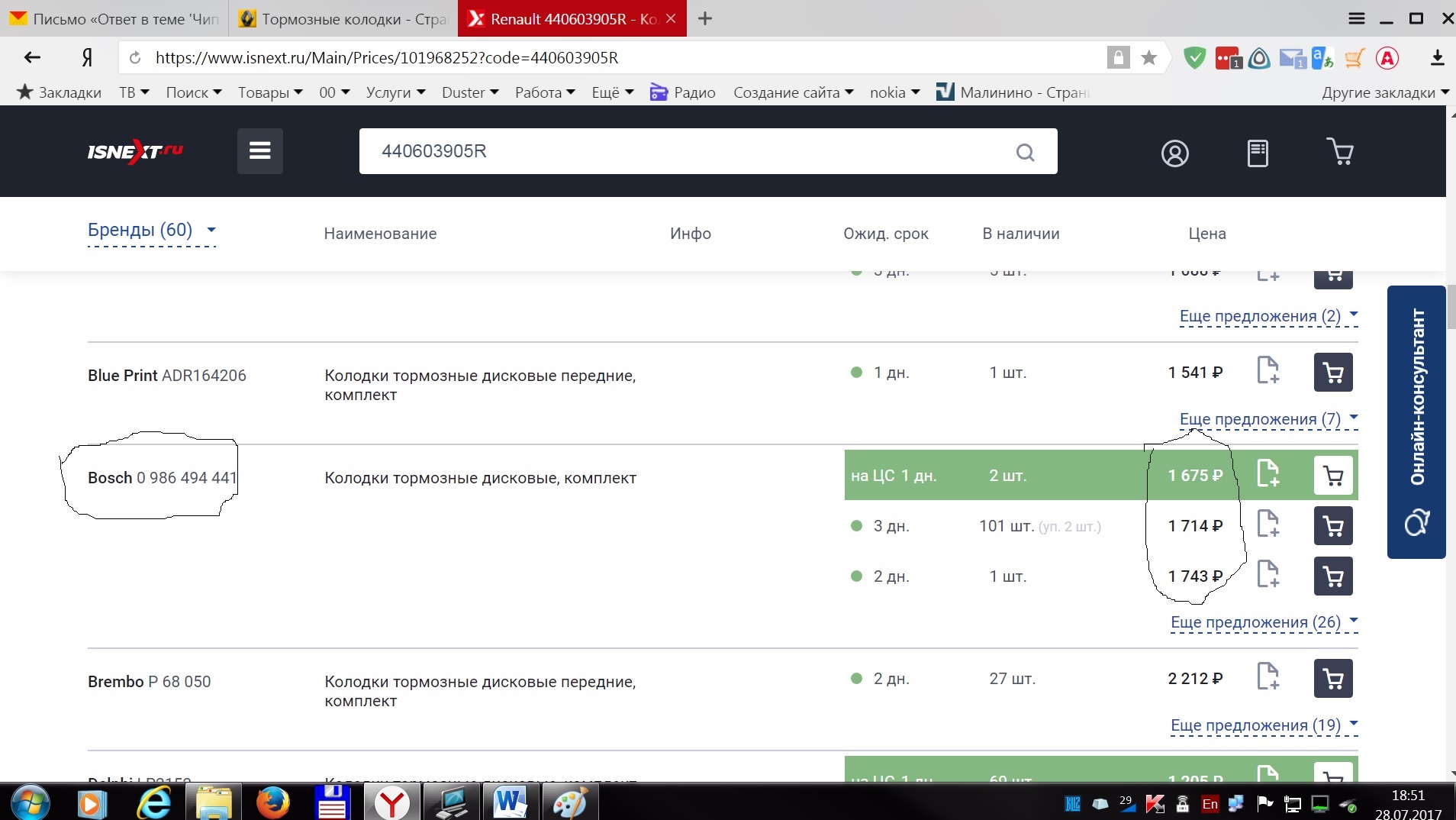Click the browser address bar URL
The image size is (1456, 820).
387,58
